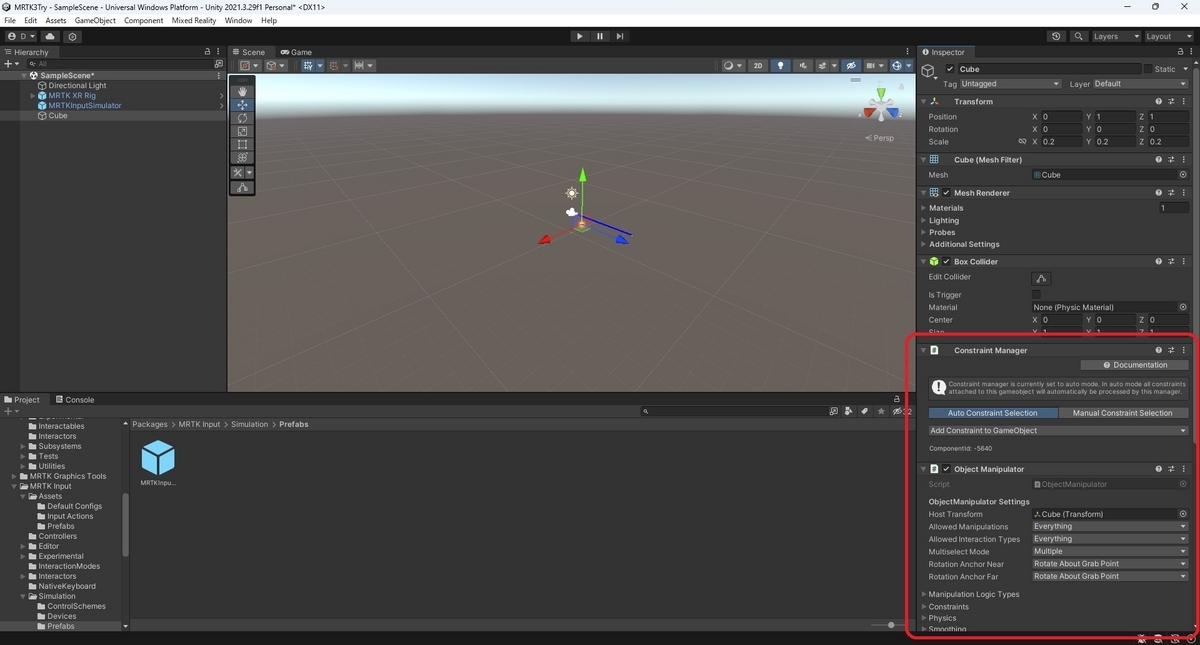1200x645 pixels.
Task: Click Mesh field object picker icon
Action: [x=1183, y=175]
